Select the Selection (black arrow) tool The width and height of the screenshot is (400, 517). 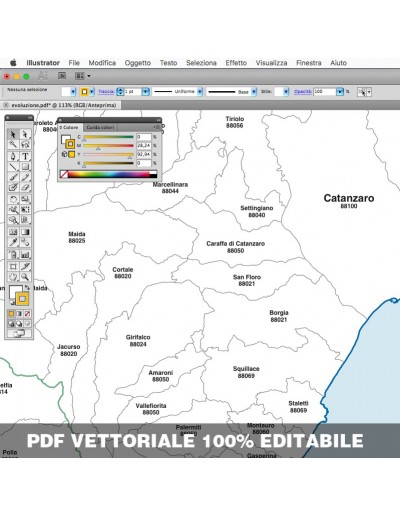[13, 134]
